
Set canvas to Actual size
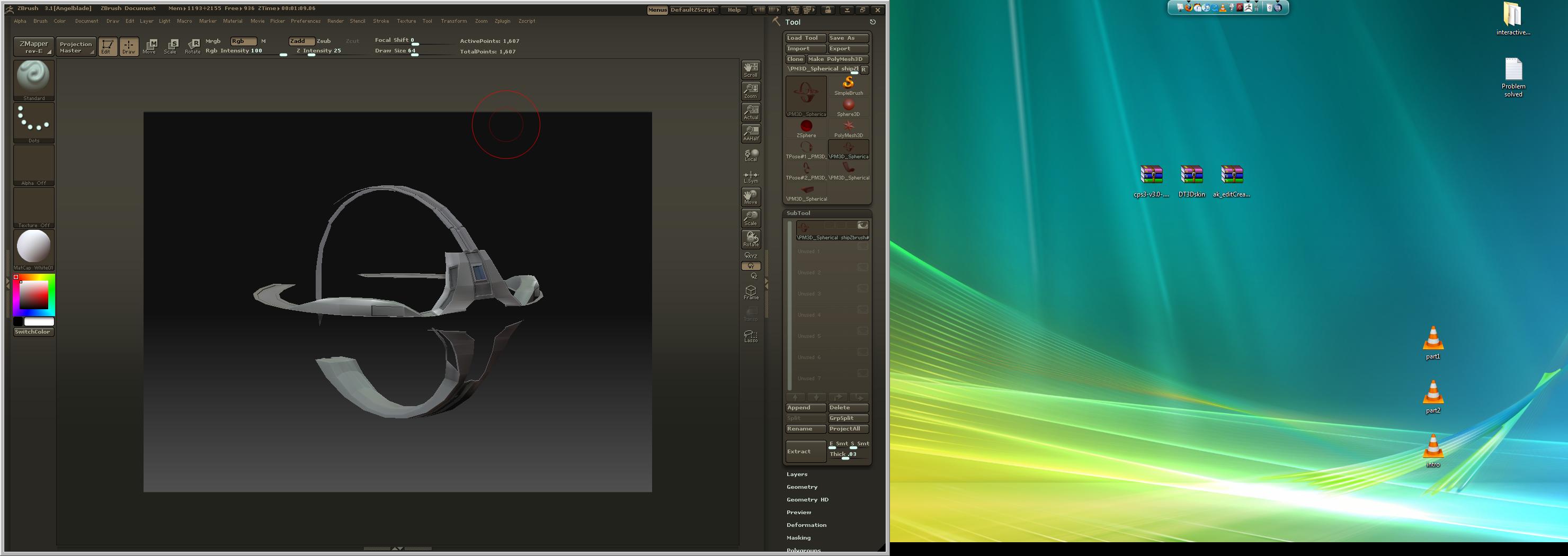(751, 112)
